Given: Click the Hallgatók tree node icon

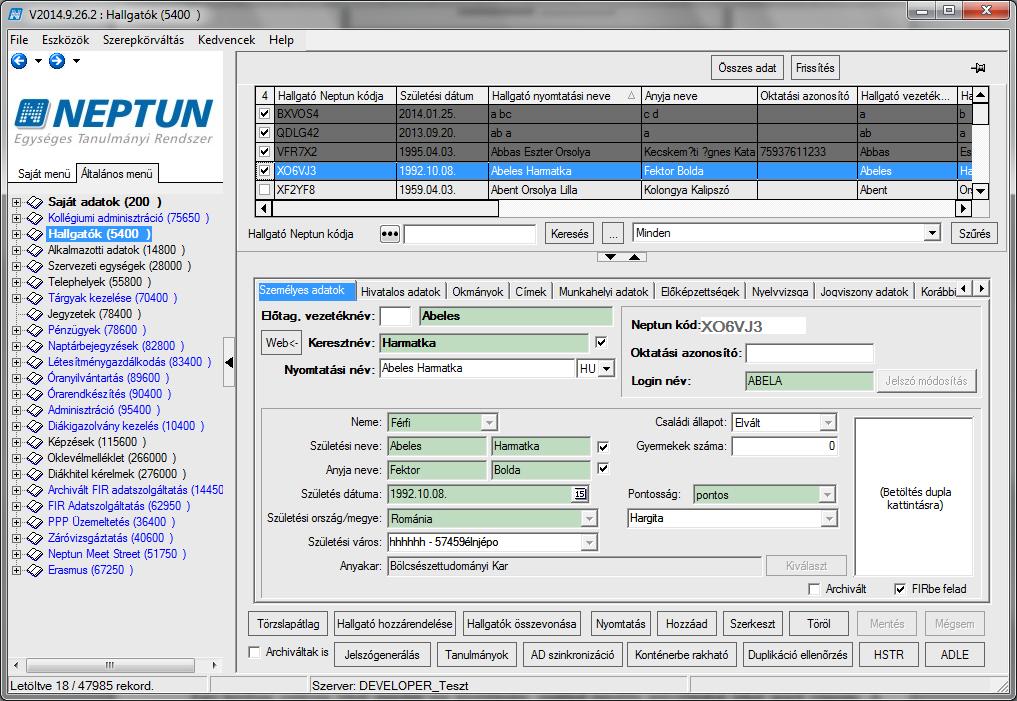Looking at the screenshot, I should tap(35, 234).
